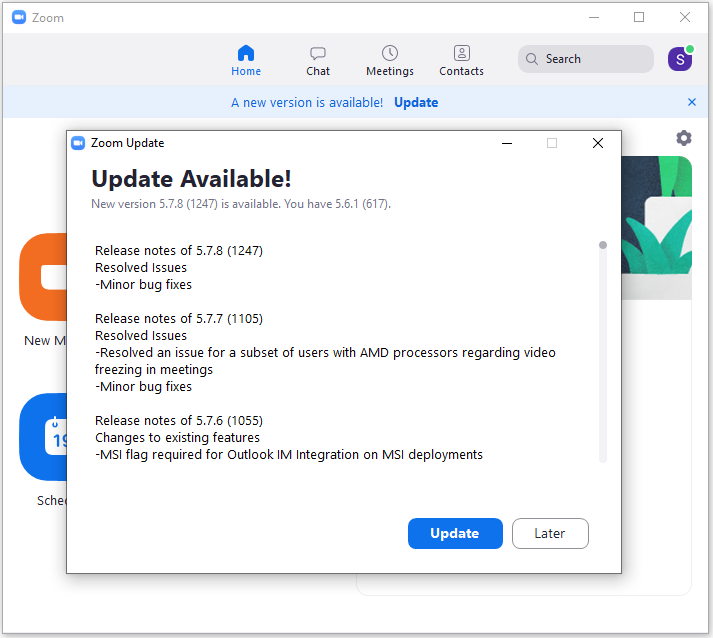
Task: Click the release notes scrollbar thumb
Action: coord(603,245)
